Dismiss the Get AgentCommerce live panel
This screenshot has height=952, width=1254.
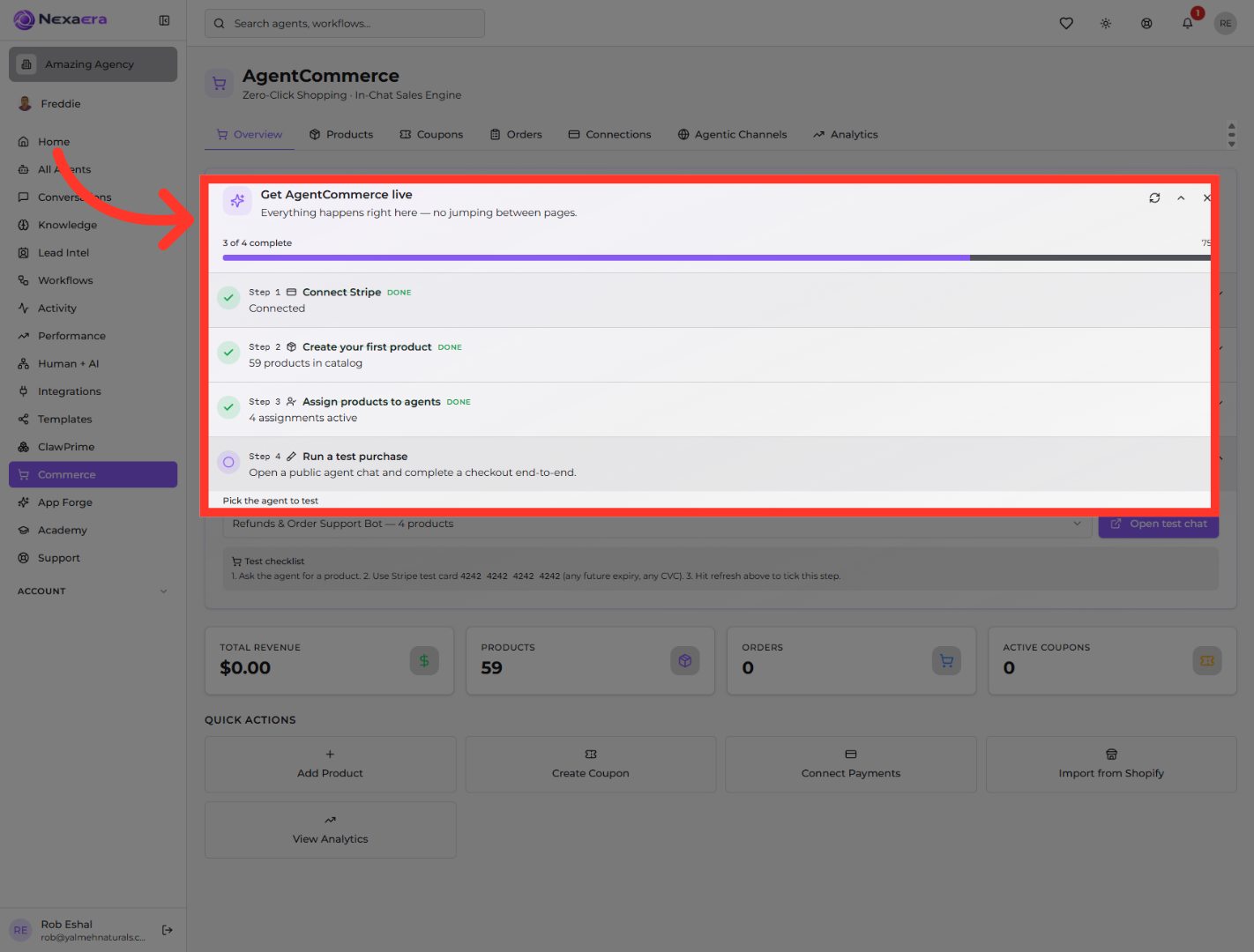click(x=1207, y=198)
